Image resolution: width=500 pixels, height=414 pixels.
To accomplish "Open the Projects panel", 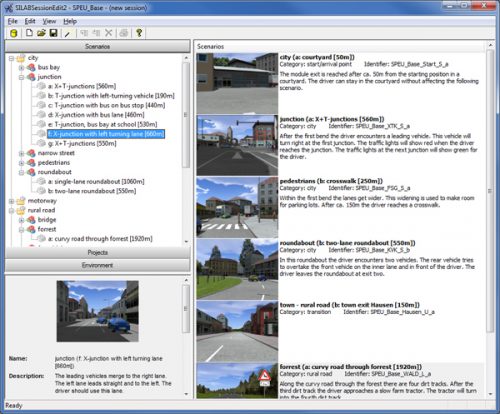I will pyautogui.click(x=97, y=253).
